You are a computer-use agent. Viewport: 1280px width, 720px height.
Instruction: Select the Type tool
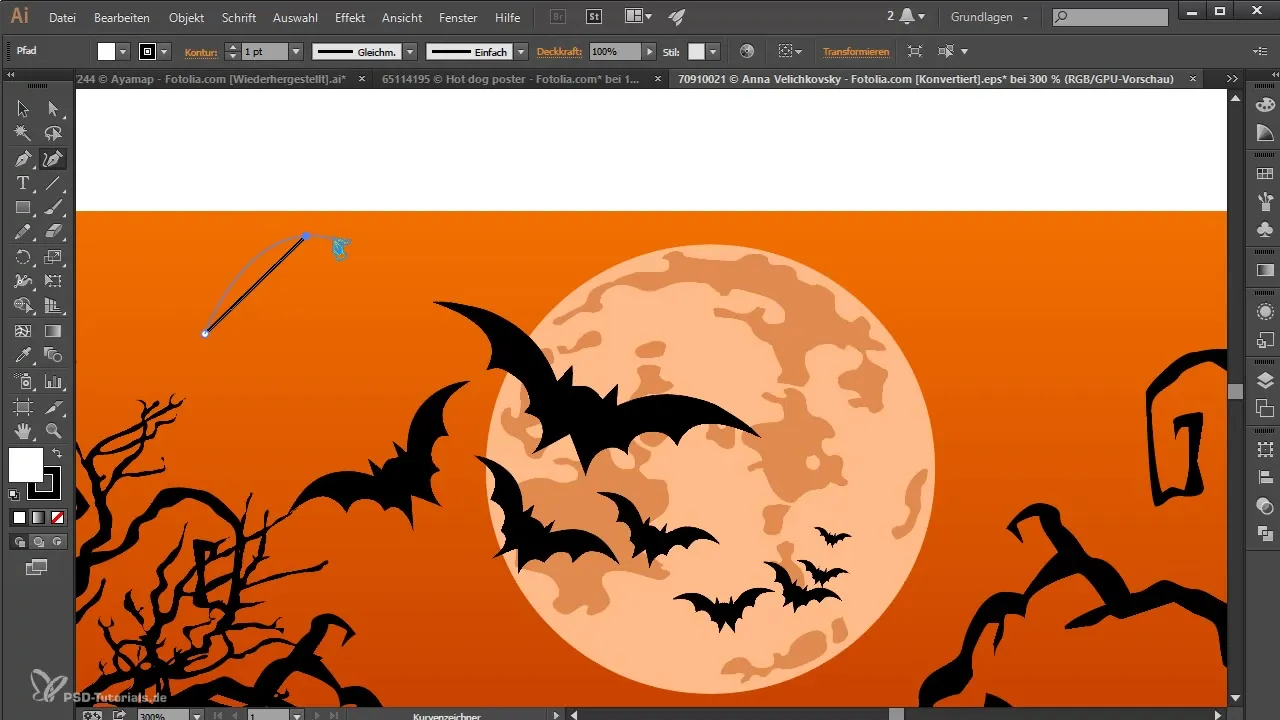click(x=23, y=183)
